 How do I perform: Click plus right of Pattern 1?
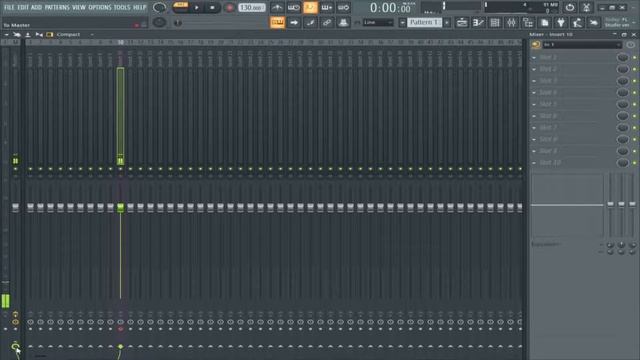point(447,22)
